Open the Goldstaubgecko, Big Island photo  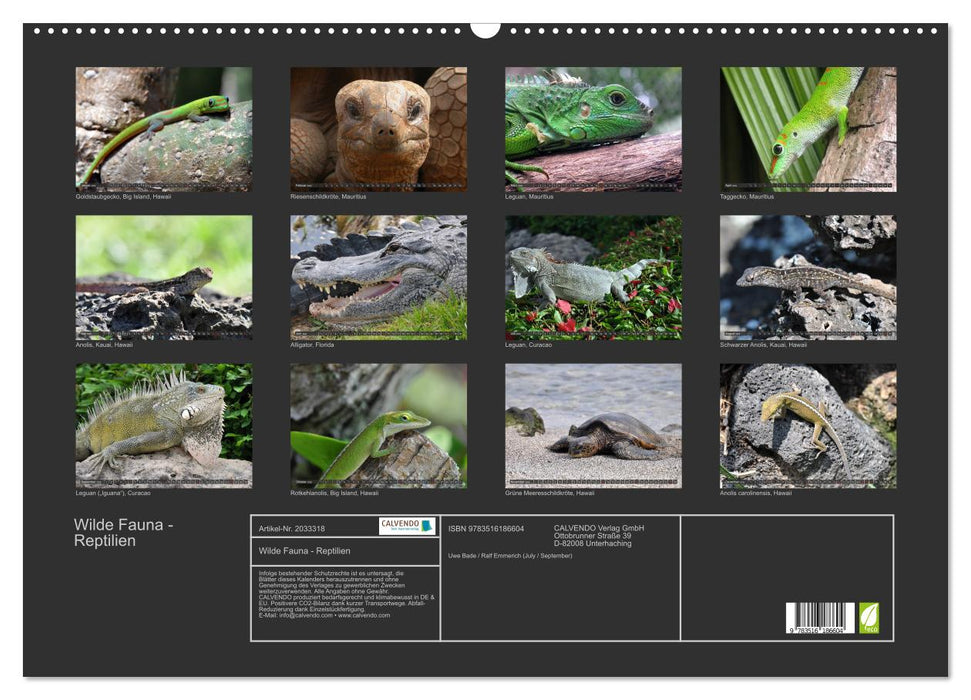[164, 129]
